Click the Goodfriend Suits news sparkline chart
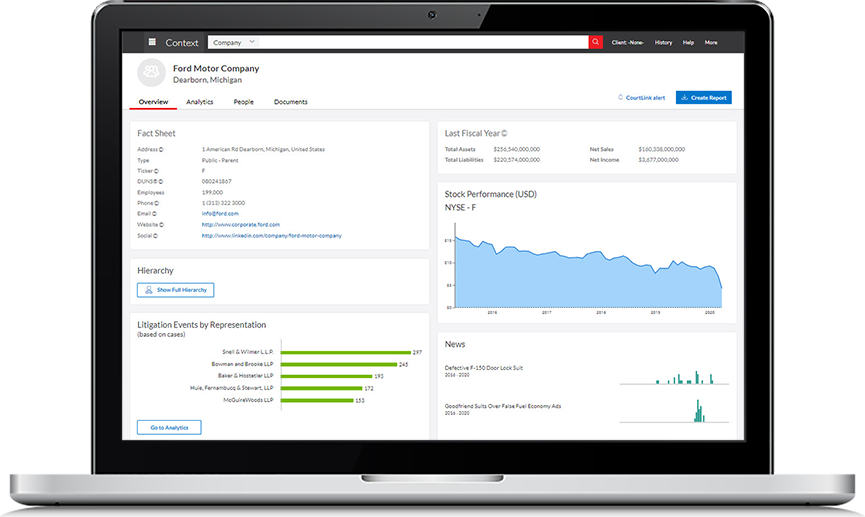Viewport: 865px width, 517px height. [674, 411]
